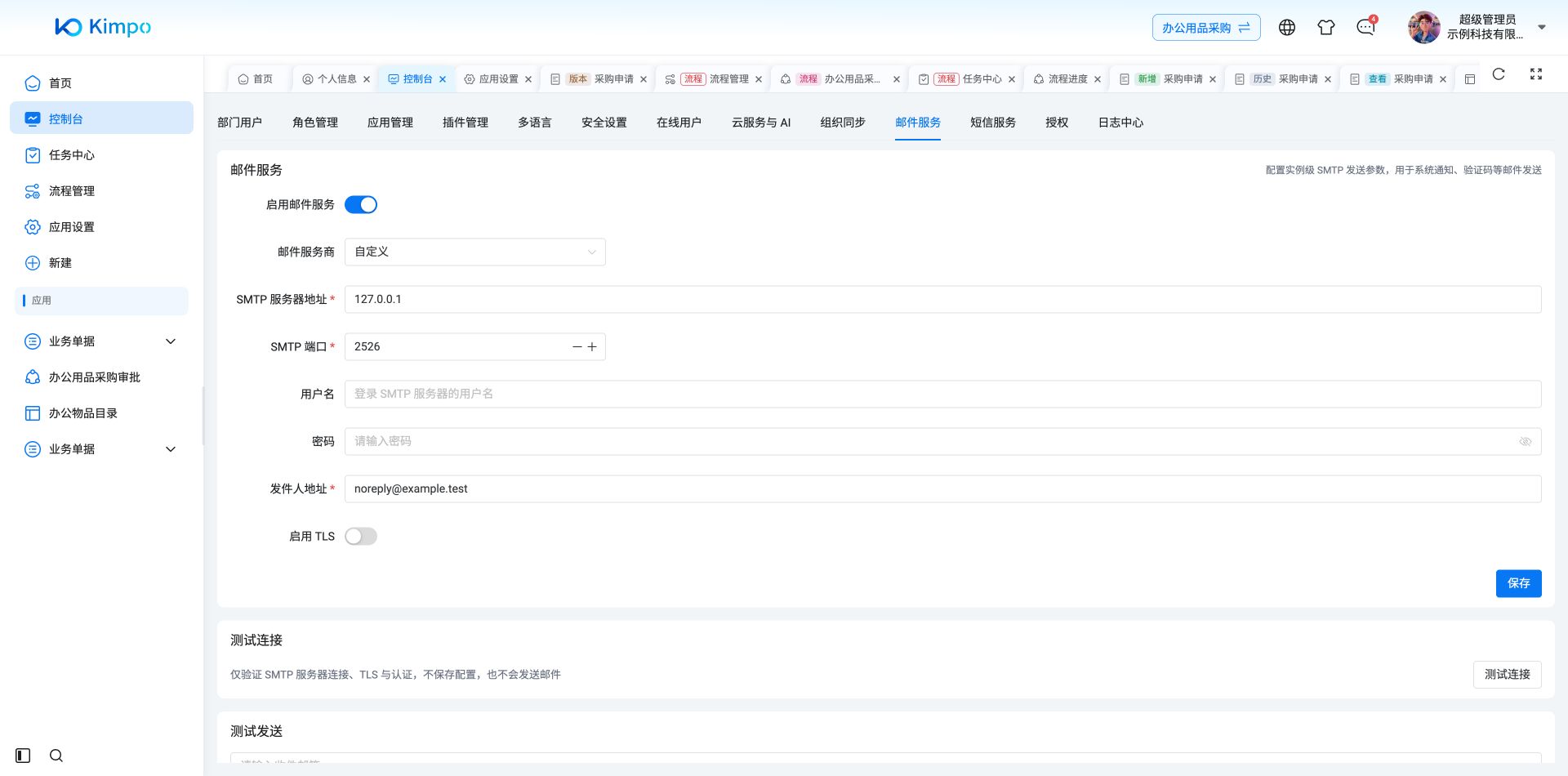The width and height of the screenshot is (1568, 776).
Task: Switch to 版本 采购申请 tab
Action: [x=600, y=79]
